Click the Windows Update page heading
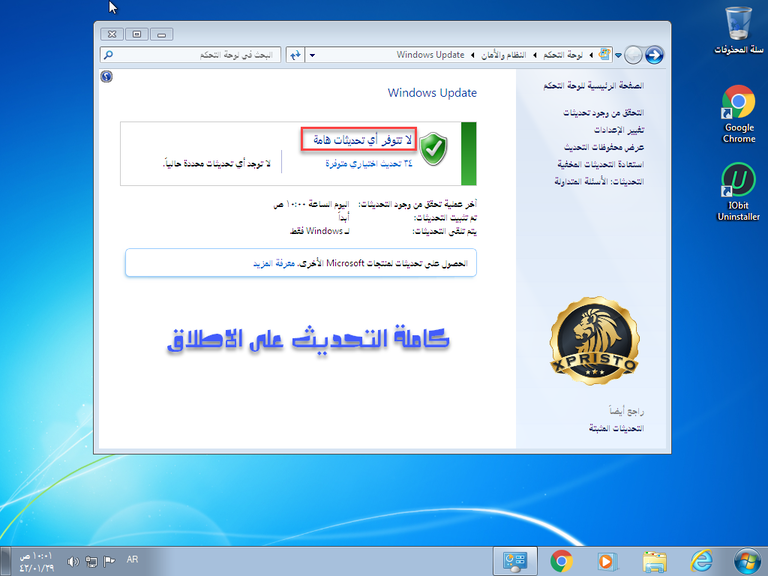This screenshot has width=768, height=576. (432, 93)
